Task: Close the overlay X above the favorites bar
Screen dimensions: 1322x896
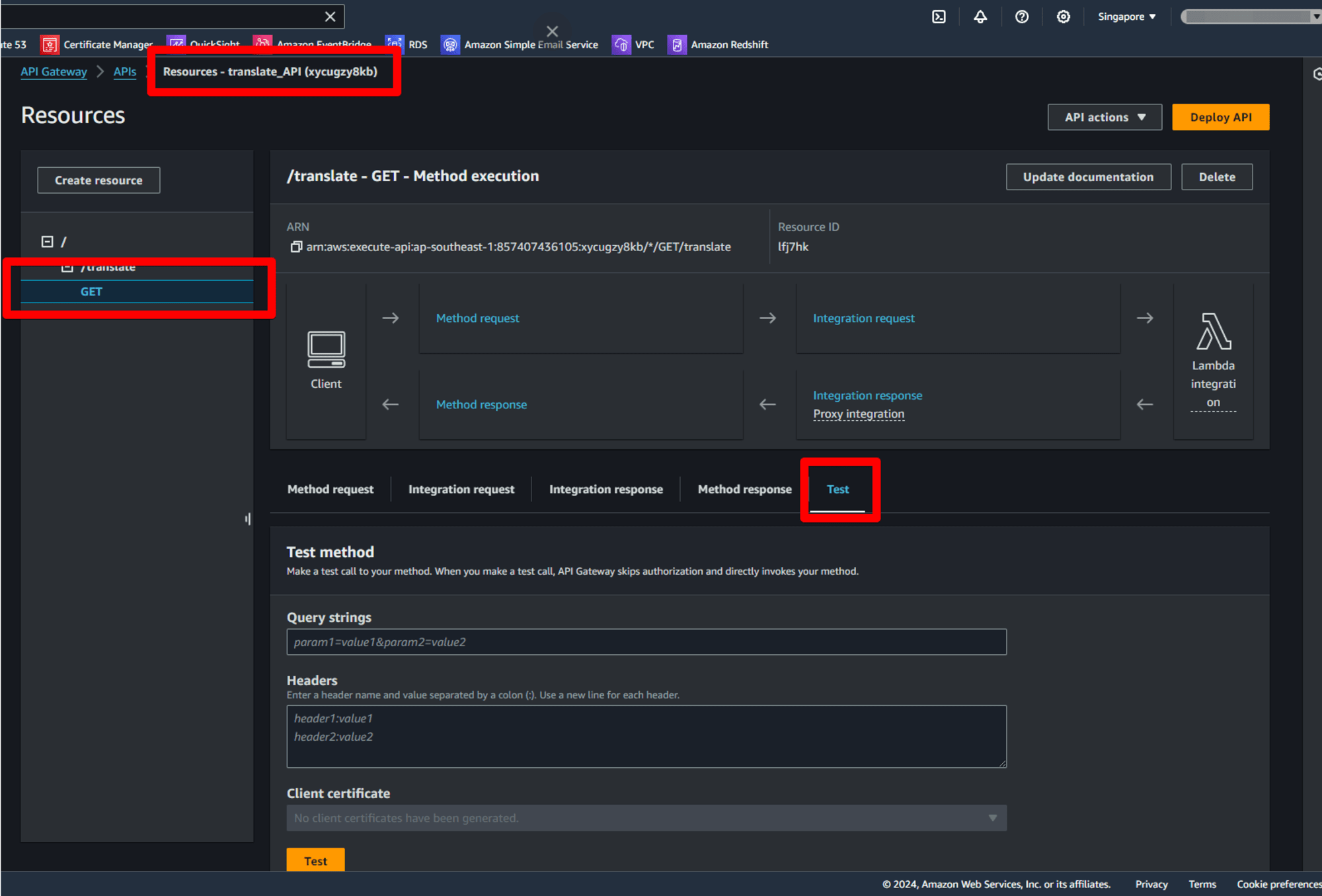Action: [553, 31]
